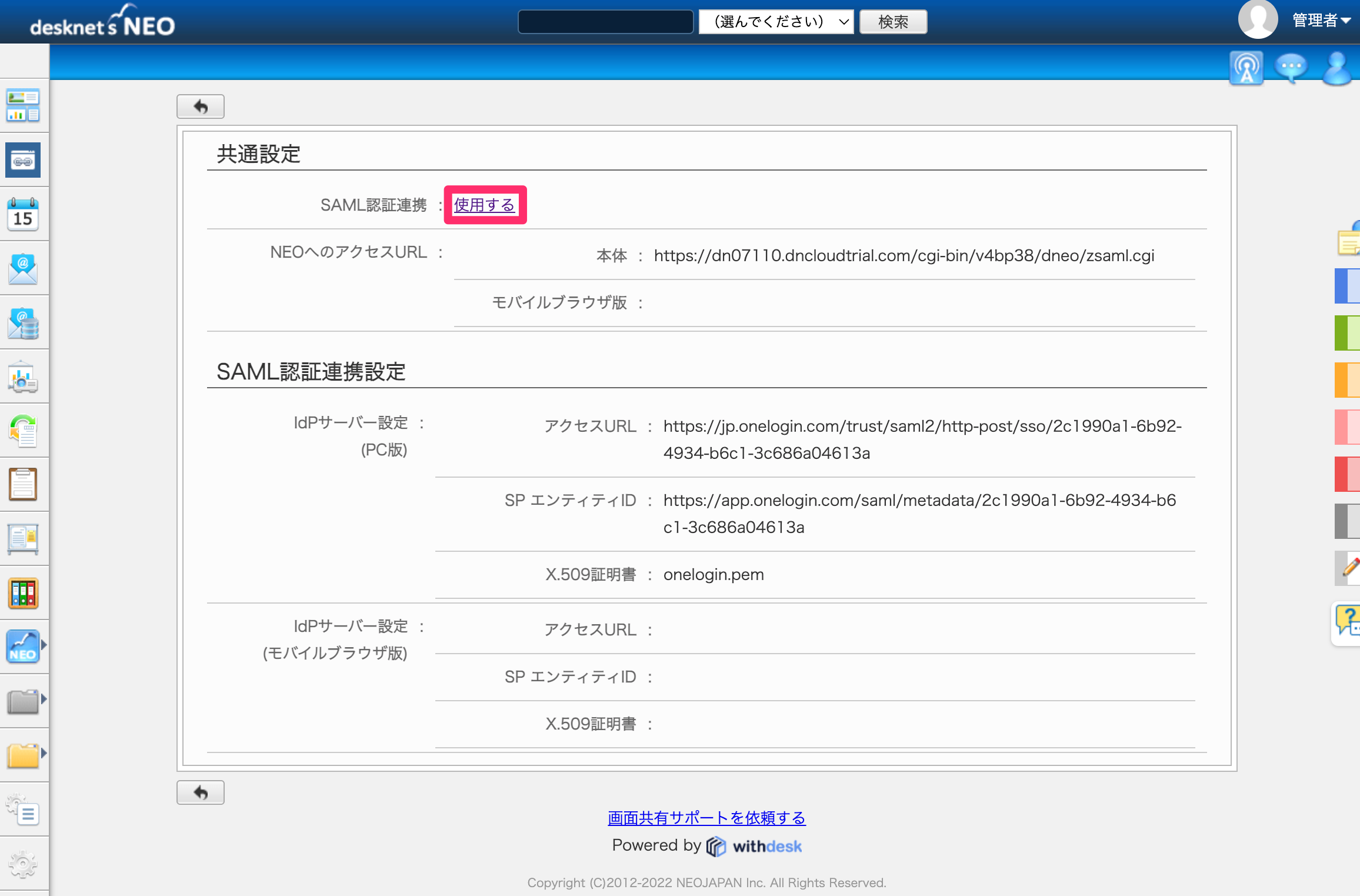Open the projector presentation chart icon
Viewport: 1360px width, 896px height.
23,377
